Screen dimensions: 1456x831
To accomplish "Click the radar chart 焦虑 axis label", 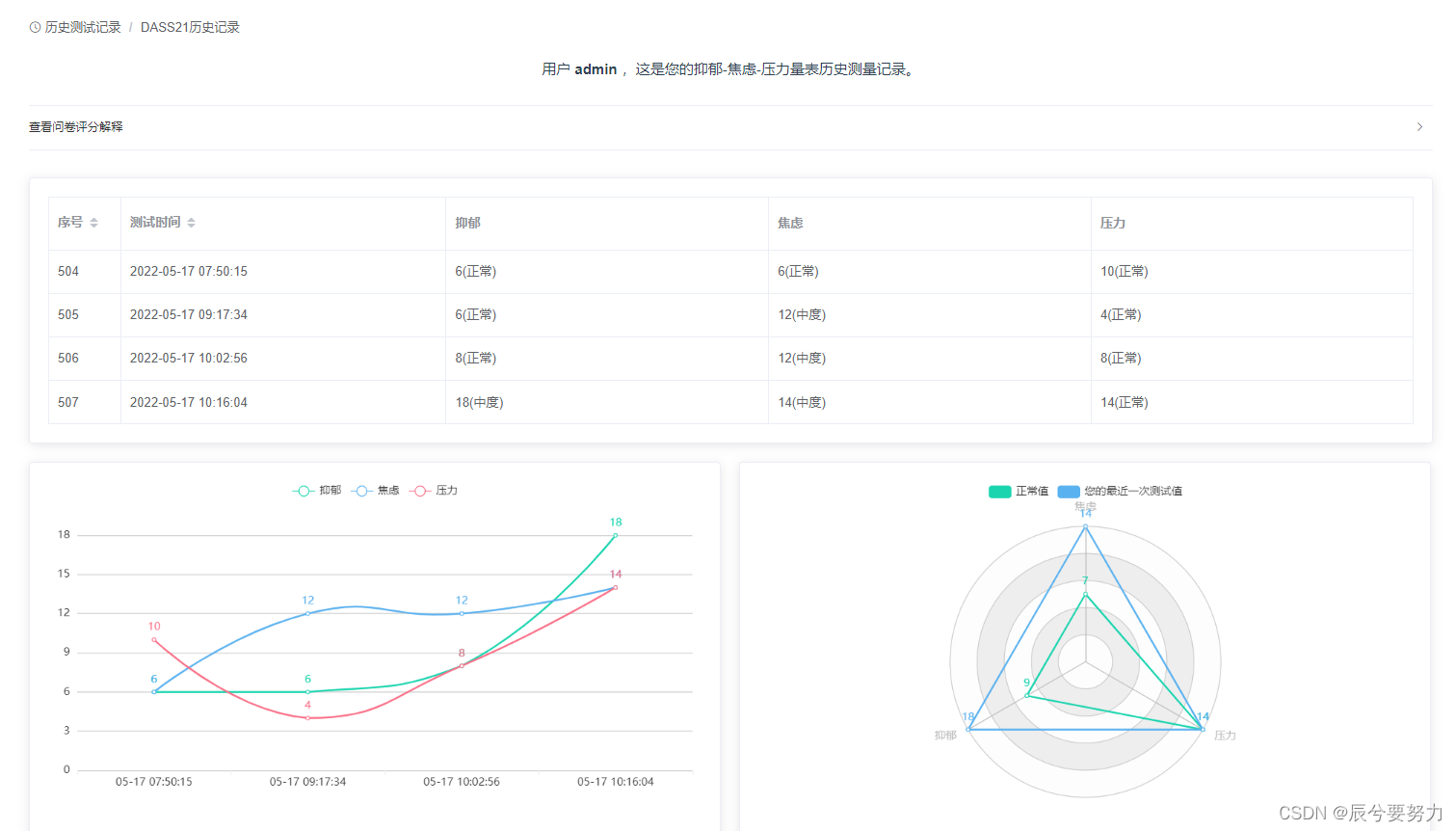I will [1086, 506].
